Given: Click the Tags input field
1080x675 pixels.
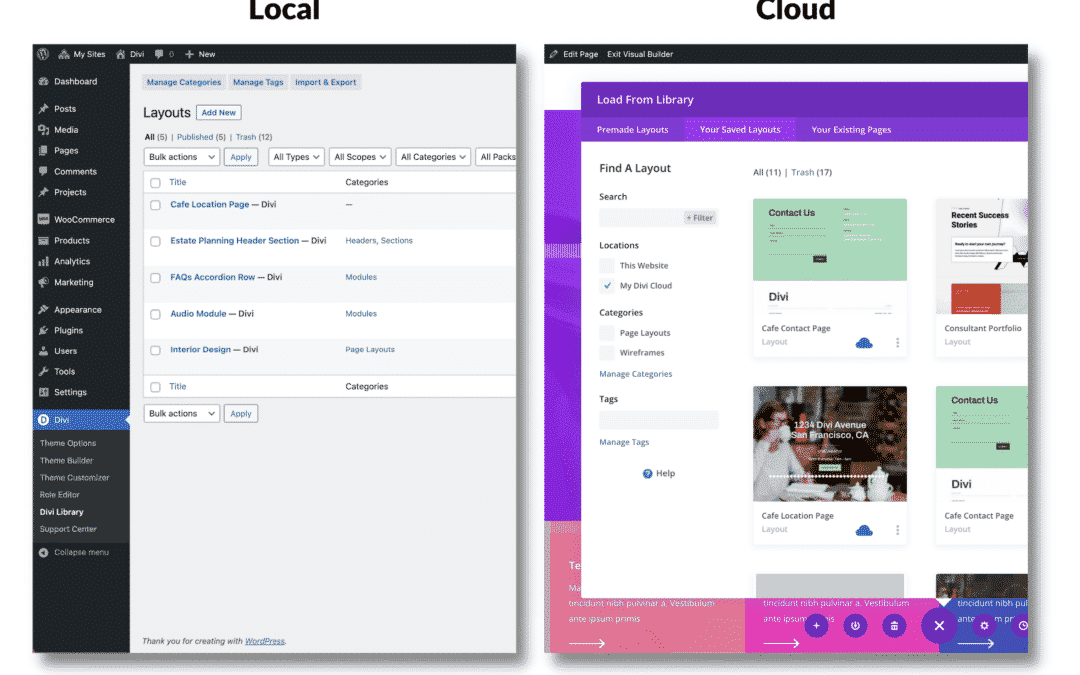Looking at the screenshot, I should pos(658,419).
